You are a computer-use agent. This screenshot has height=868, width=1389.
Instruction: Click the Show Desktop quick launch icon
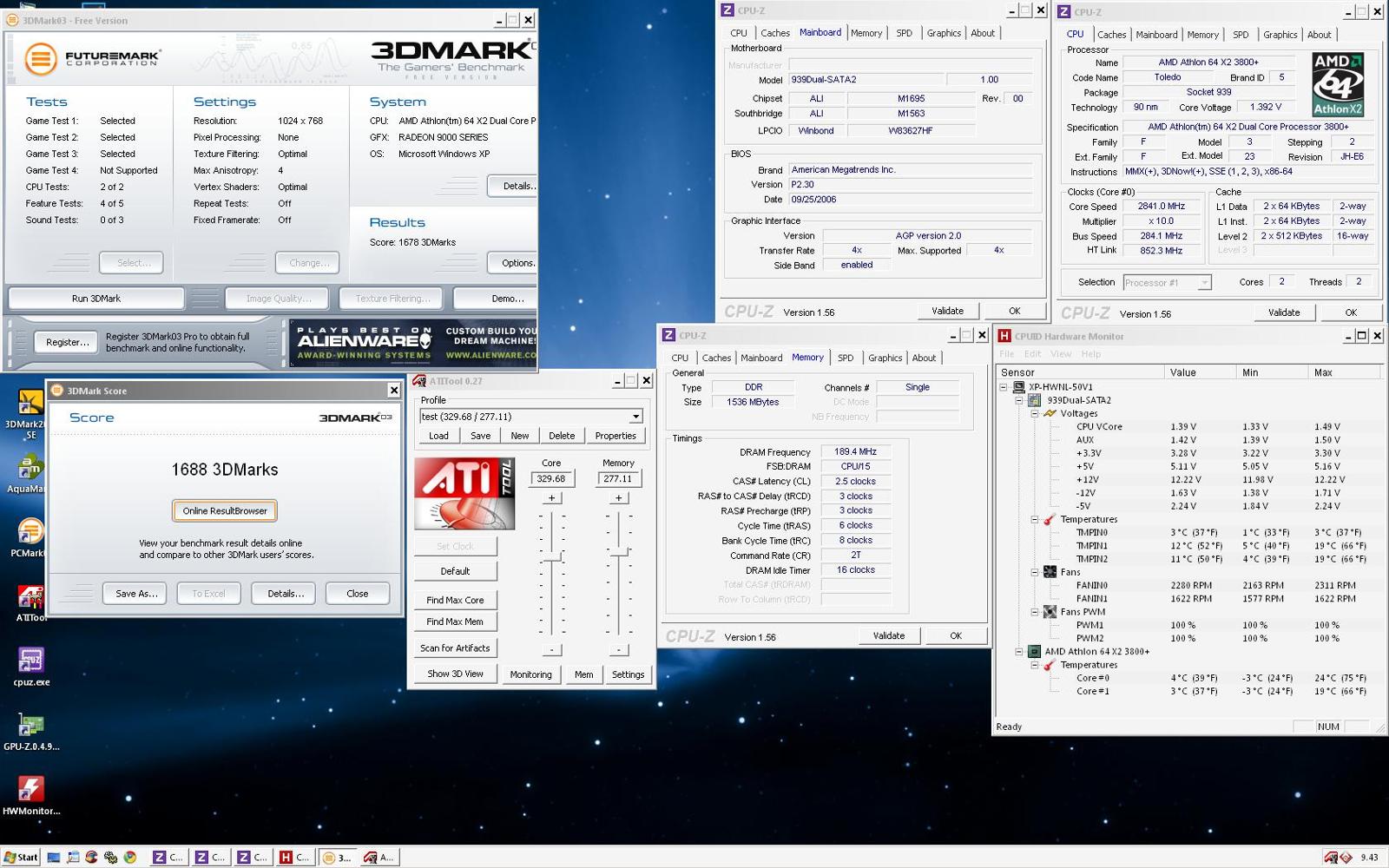click(54, 858)
